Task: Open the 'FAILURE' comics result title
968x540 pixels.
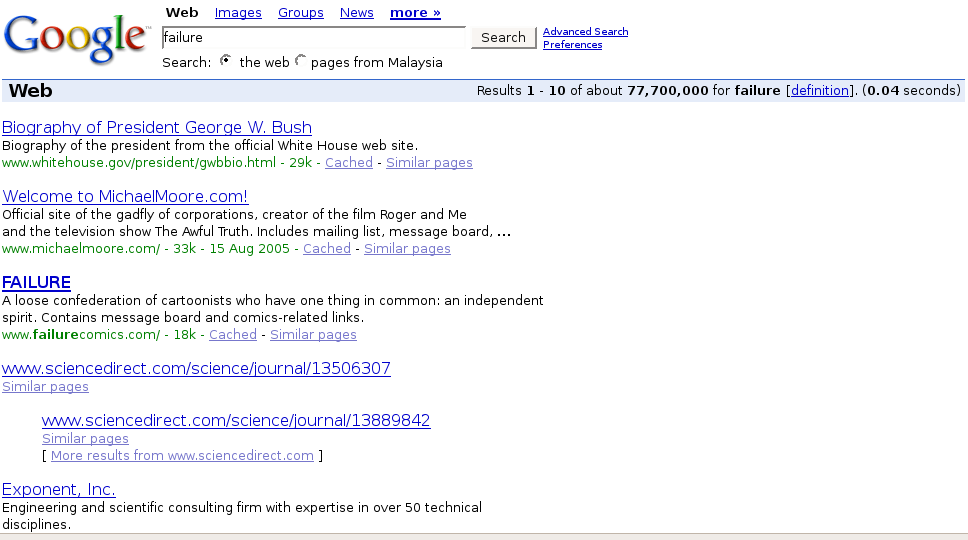Action: (36, 282)
